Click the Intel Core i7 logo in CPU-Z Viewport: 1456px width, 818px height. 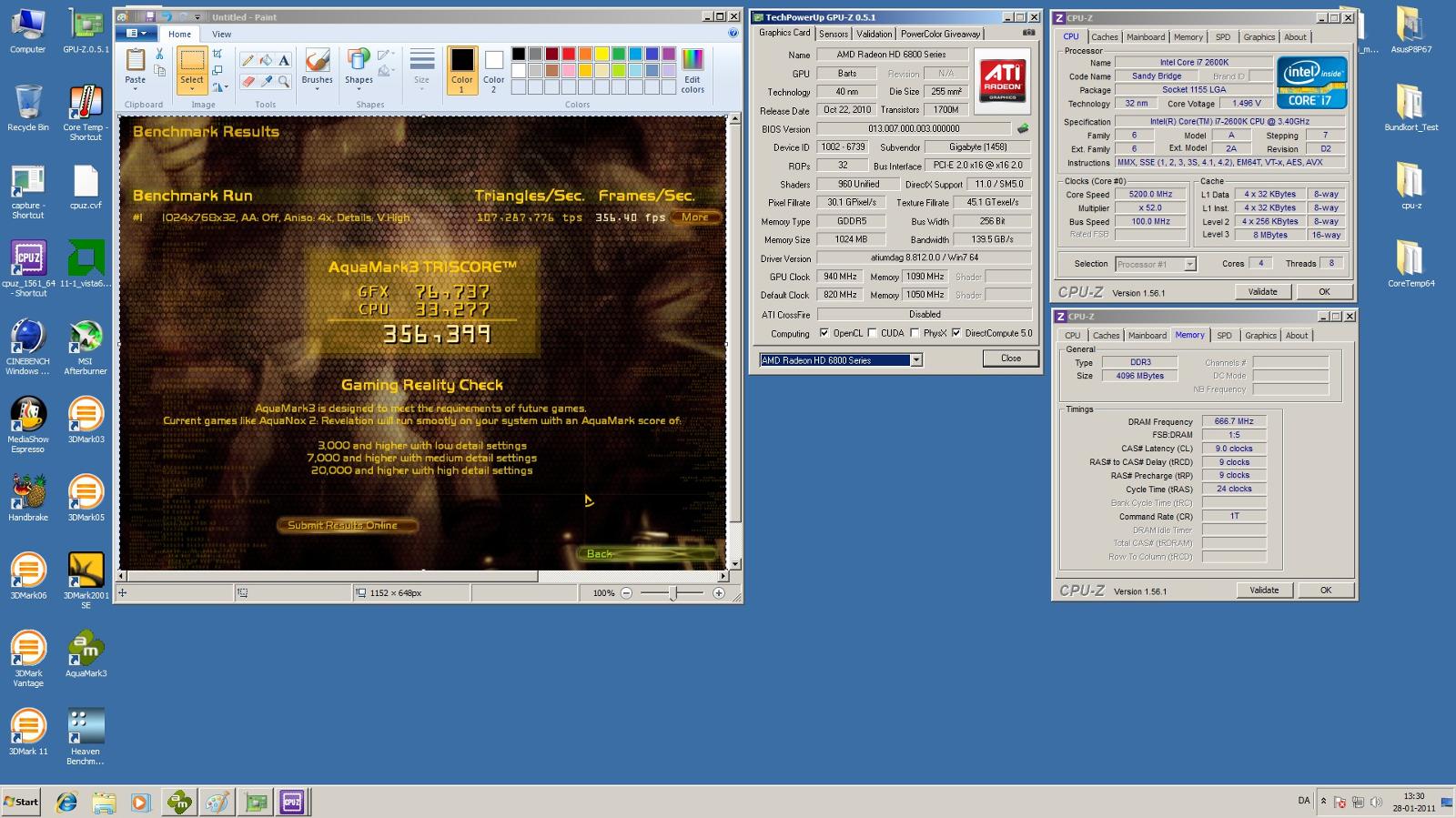coord(1311,83)
